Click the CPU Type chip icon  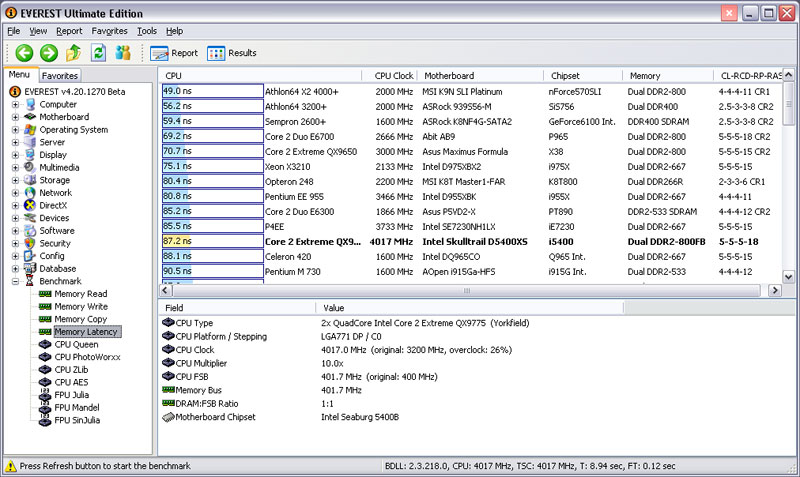pos(168,322)
